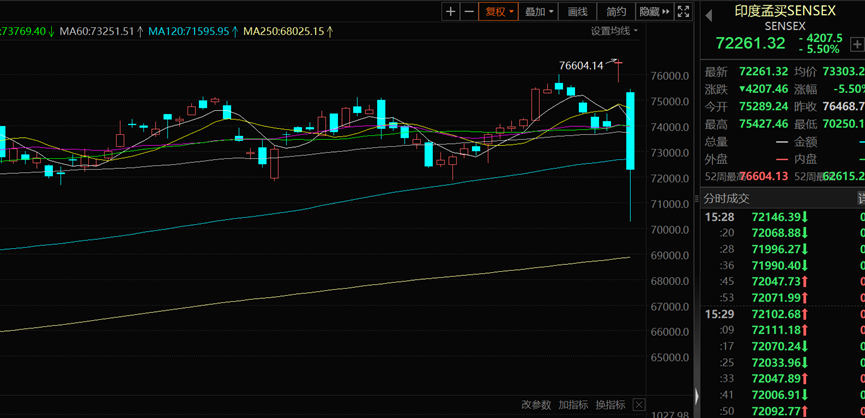Zoom in the chart with the plus button
The image size is (865, 418).
tap(451, 12)
